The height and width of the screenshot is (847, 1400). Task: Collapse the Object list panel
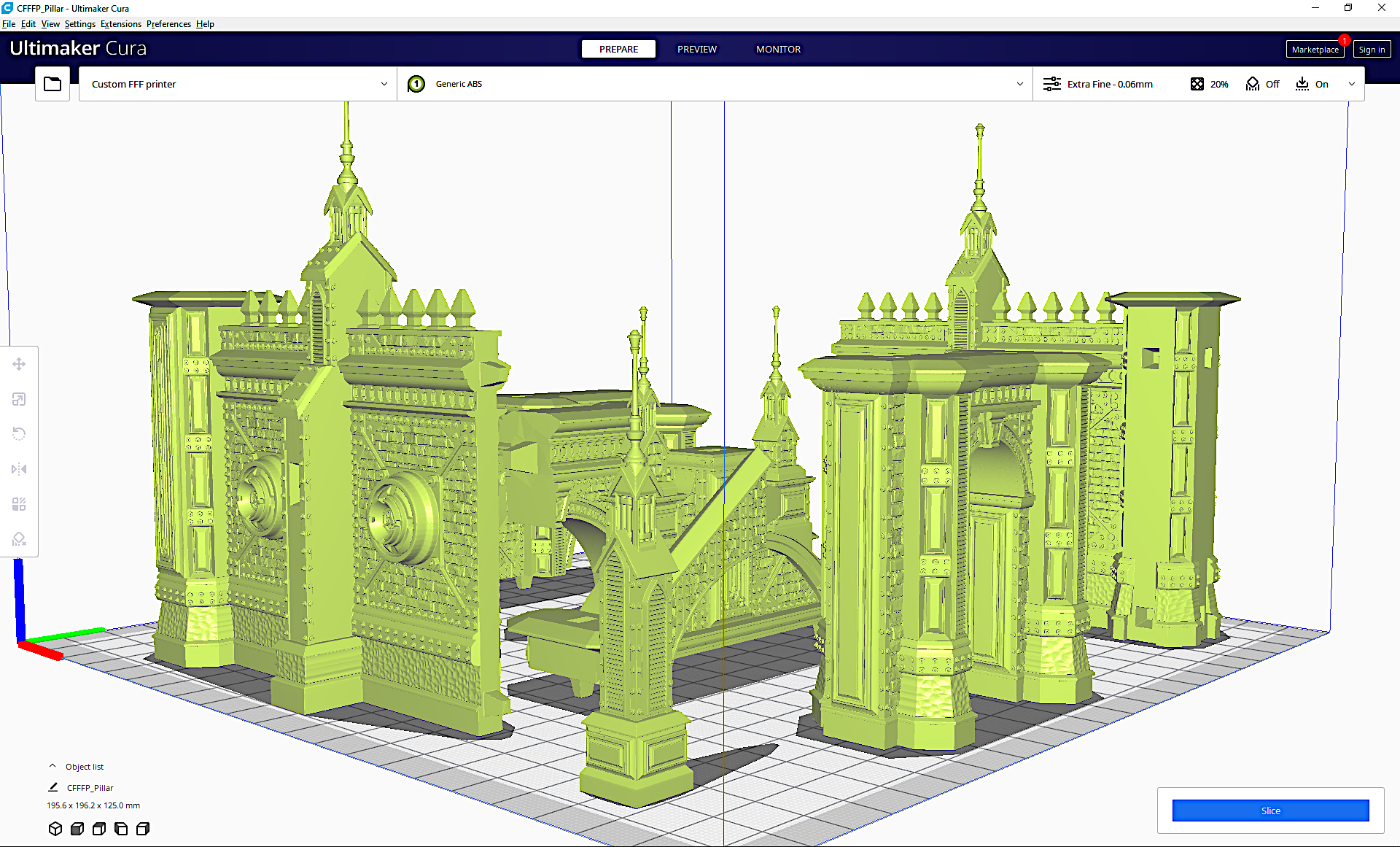tap(52, 765)
